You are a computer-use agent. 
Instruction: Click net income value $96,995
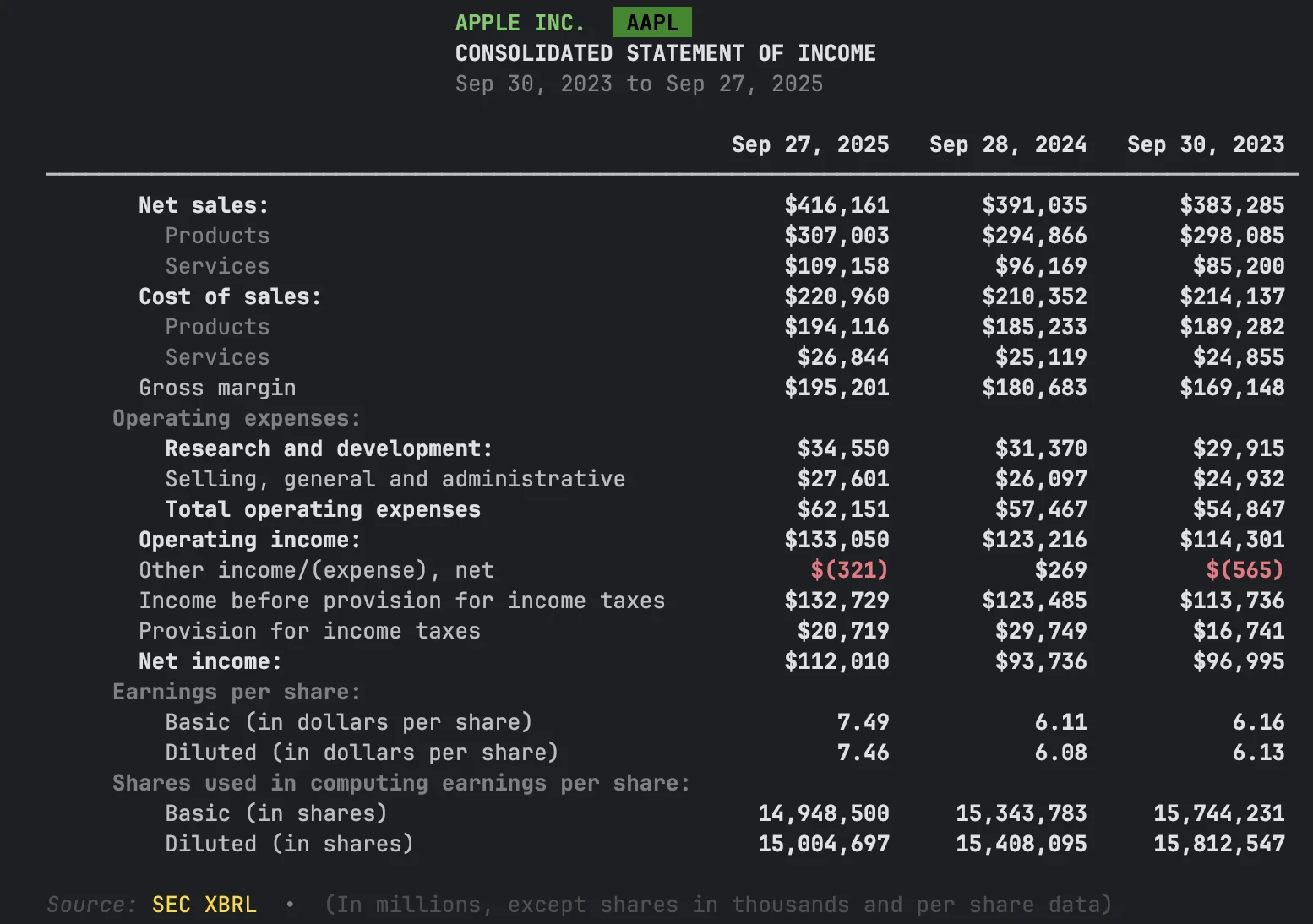tap(1239, 661)
